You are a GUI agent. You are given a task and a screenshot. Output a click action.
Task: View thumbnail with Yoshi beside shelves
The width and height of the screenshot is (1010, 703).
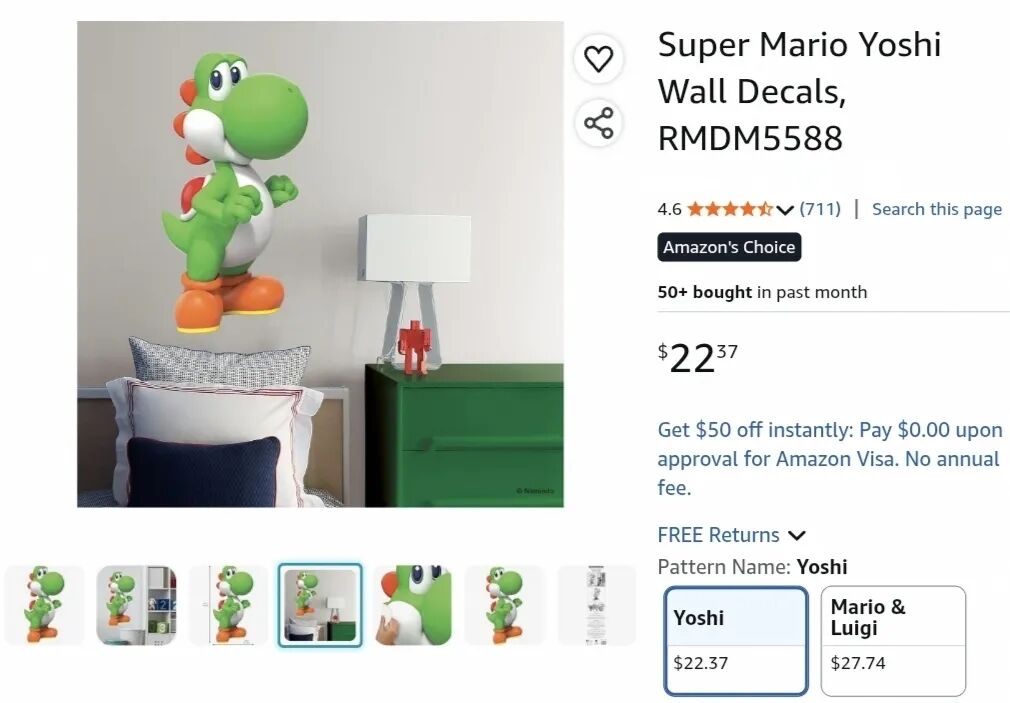[136, 604]
